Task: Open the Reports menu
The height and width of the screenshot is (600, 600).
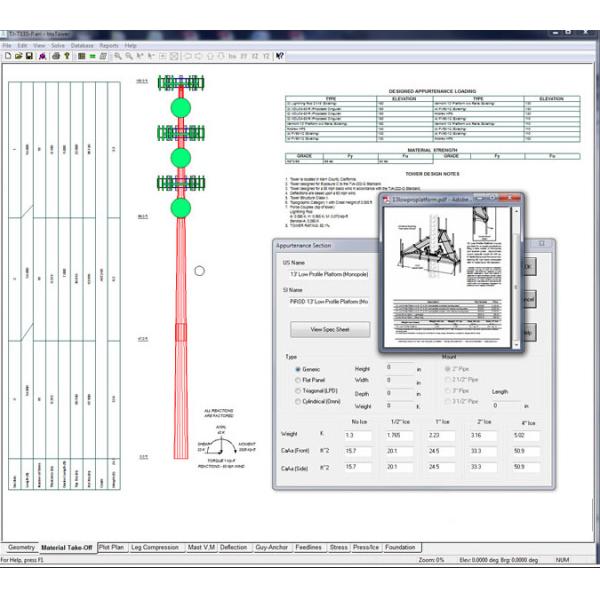Action: pyautogui.click(x=108, y=45)
